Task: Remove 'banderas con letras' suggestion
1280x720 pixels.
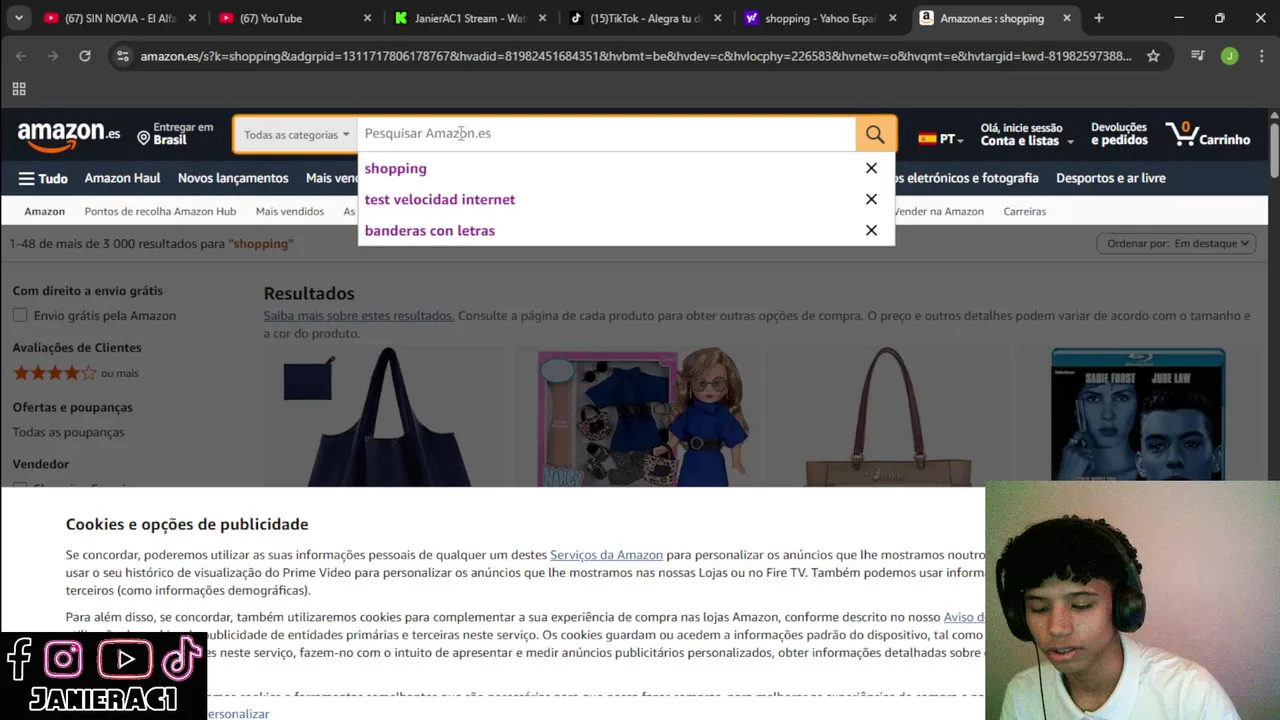Action: click(871, 230)
